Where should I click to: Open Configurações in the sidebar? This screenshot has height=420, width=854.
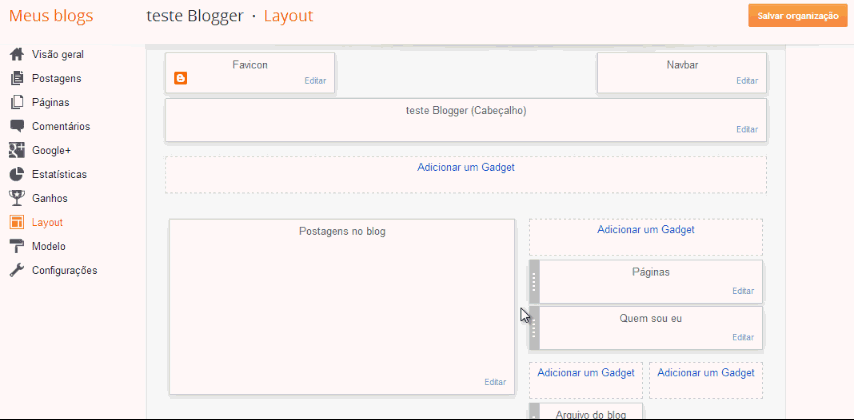click(x=64, y=270)
